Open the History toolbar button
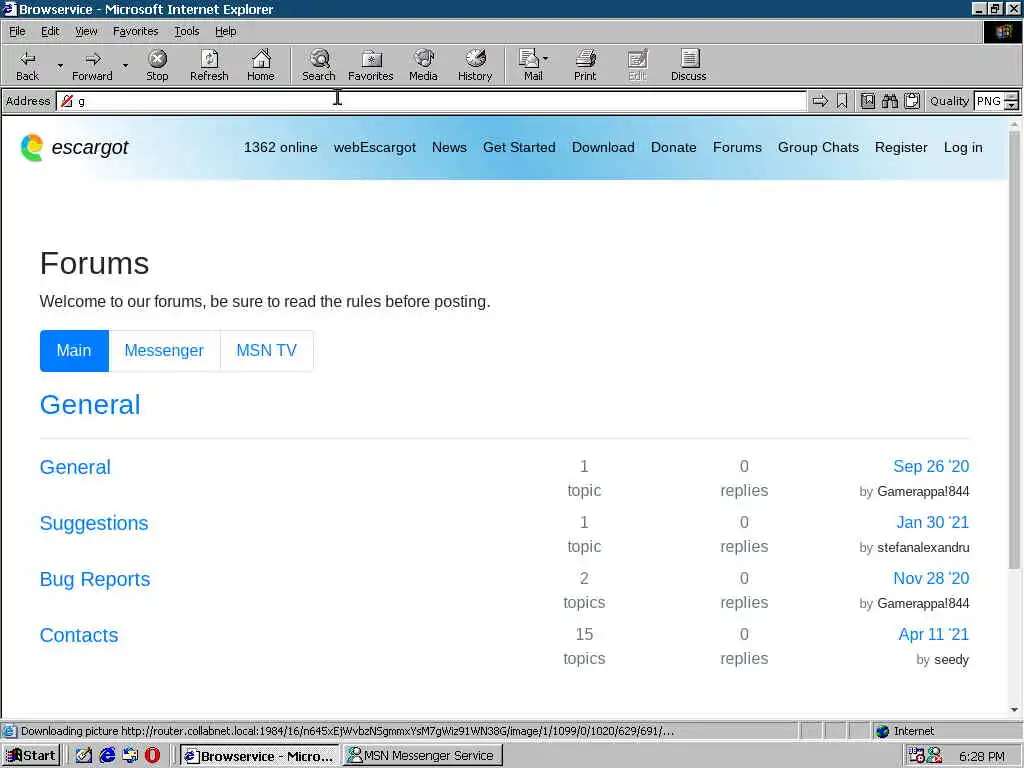This screenshot has height=768, width=1024. (x=475, y=65)
